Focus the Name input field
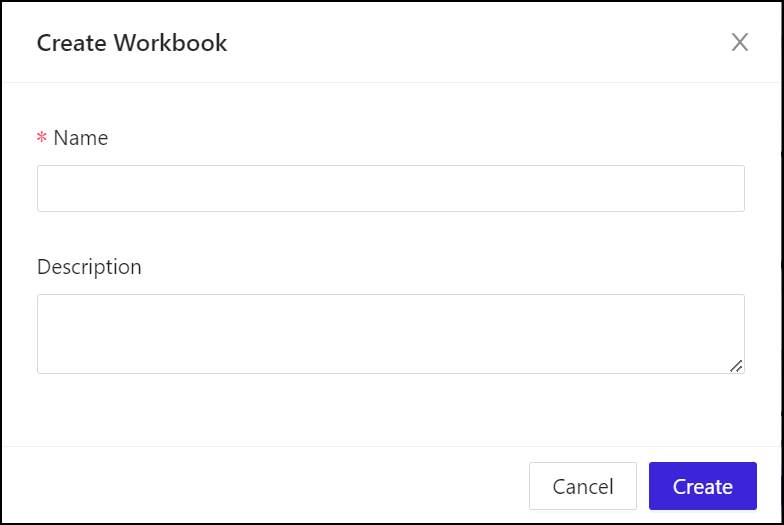 [390, 188]
